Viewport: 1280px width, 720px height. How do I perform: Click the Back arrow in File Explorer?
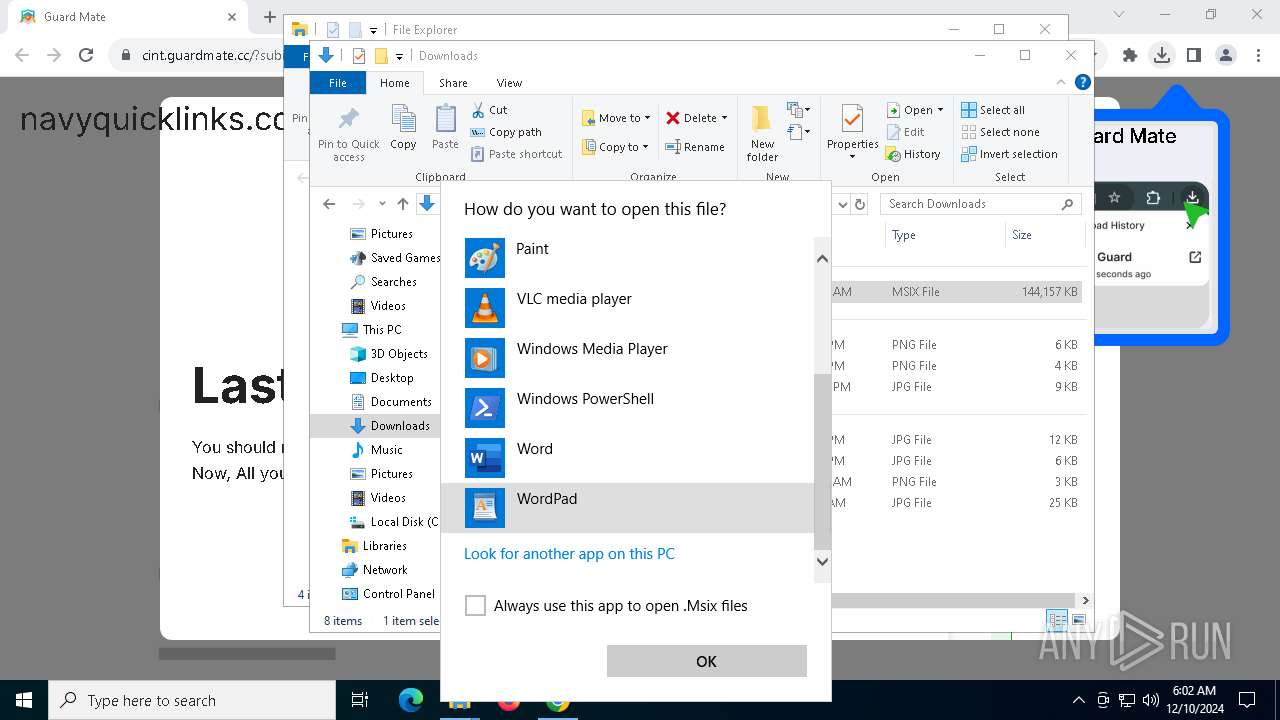[x=329, y=204]
